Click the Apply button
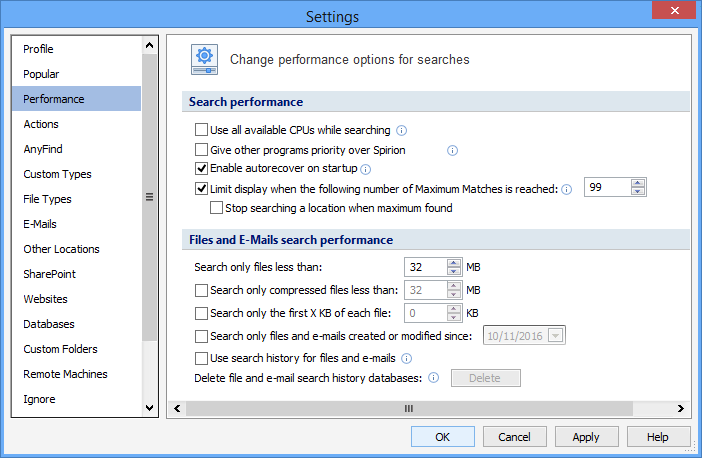 (586, 437)
